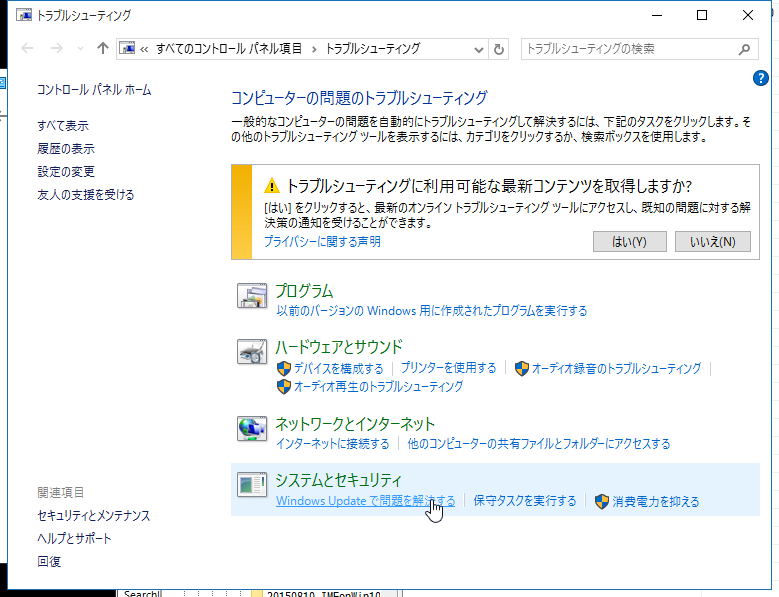Open the プログラム category heading
This screenshot has height=597, width=779.
tap(304, 291)
